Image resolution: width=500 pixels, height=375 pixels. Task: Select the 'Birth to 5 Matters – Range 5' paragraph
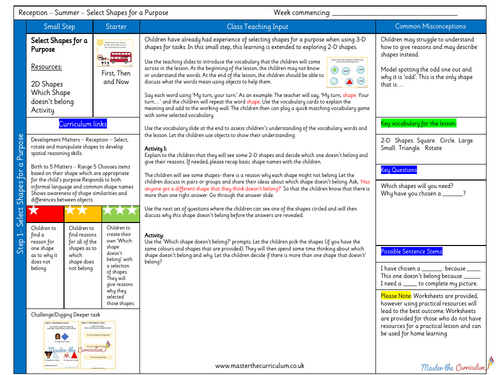[x=82, y=183]
